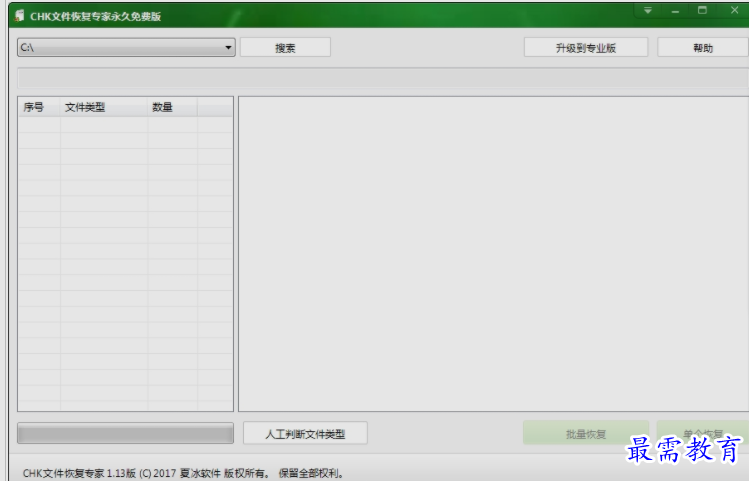Click the 批量恢复 batch recover button

pos(586,433)
